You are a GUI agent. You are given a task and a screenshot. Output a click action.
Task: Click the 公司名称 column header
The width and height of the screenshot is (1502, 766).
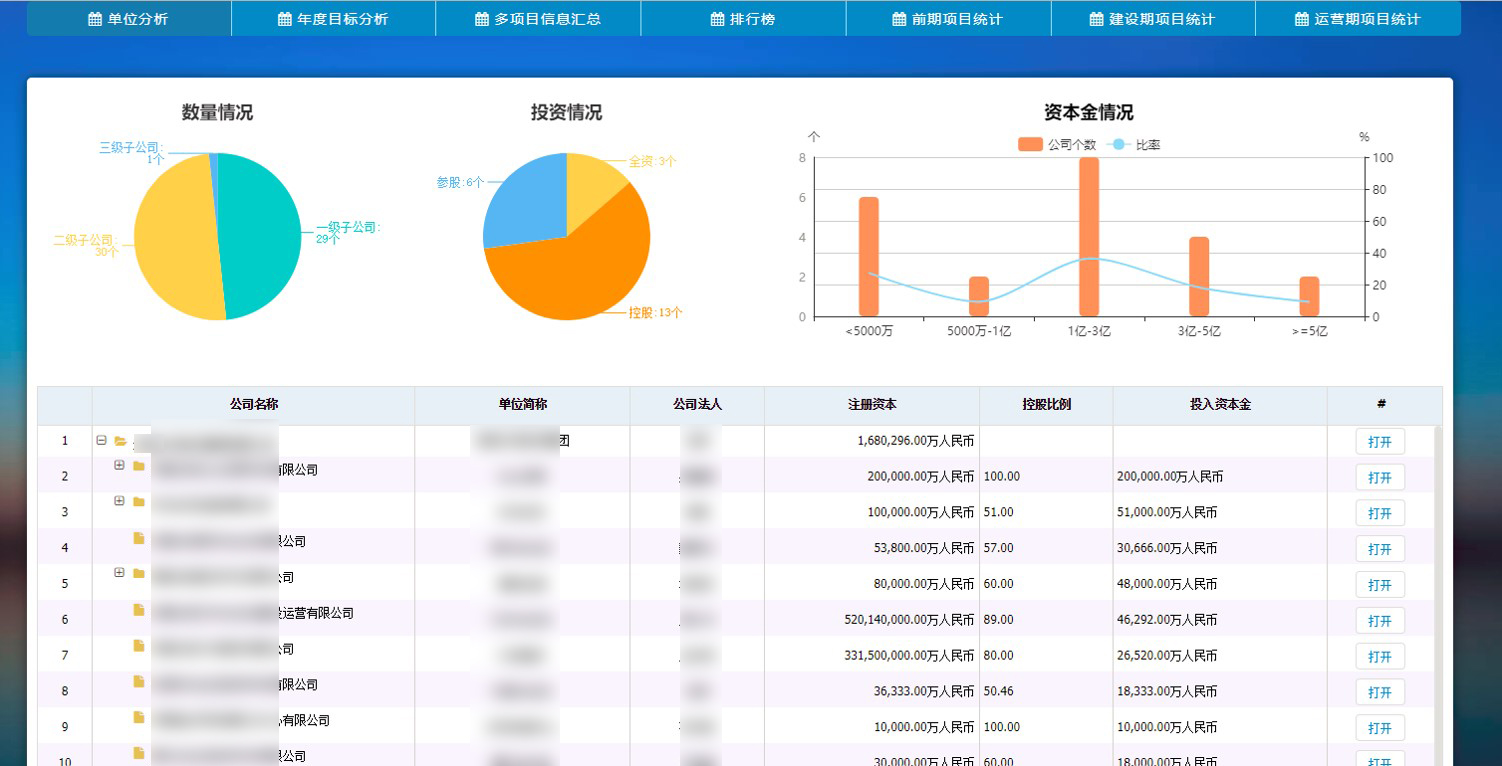pyautogui.click(x=253, y=405)
